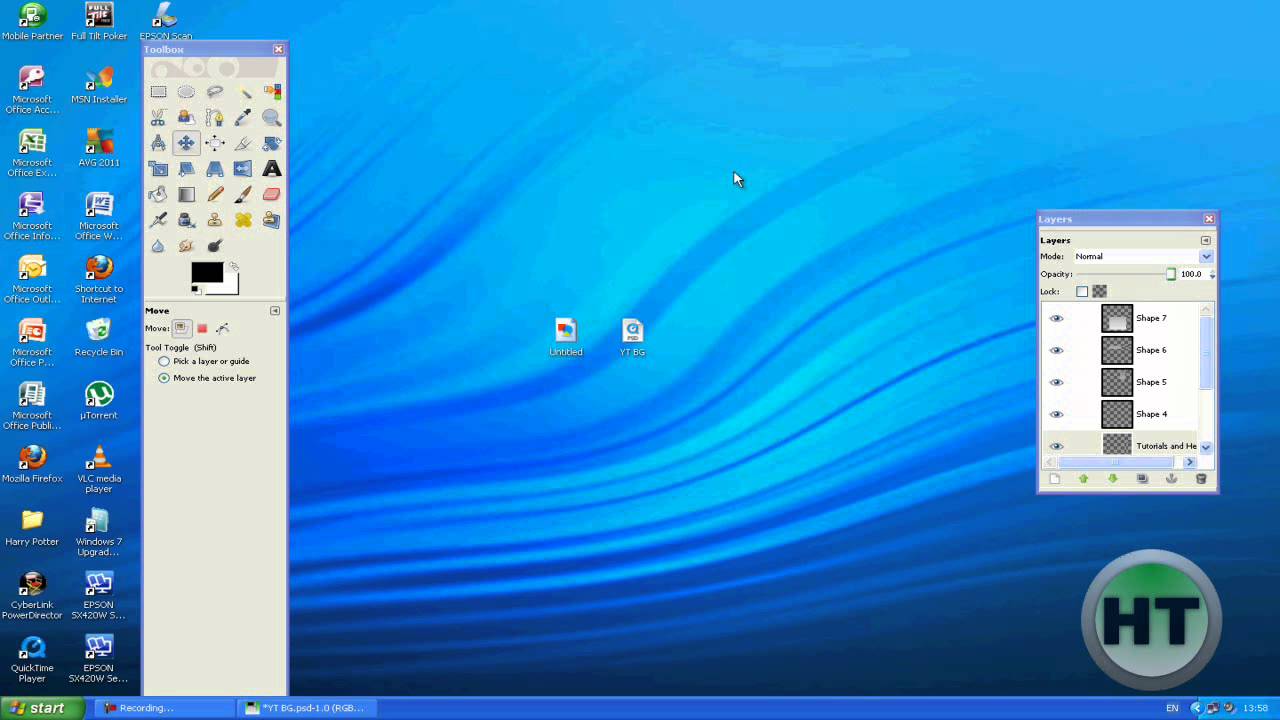Hide the Shape 7 layer

(x=1056, y=318)
